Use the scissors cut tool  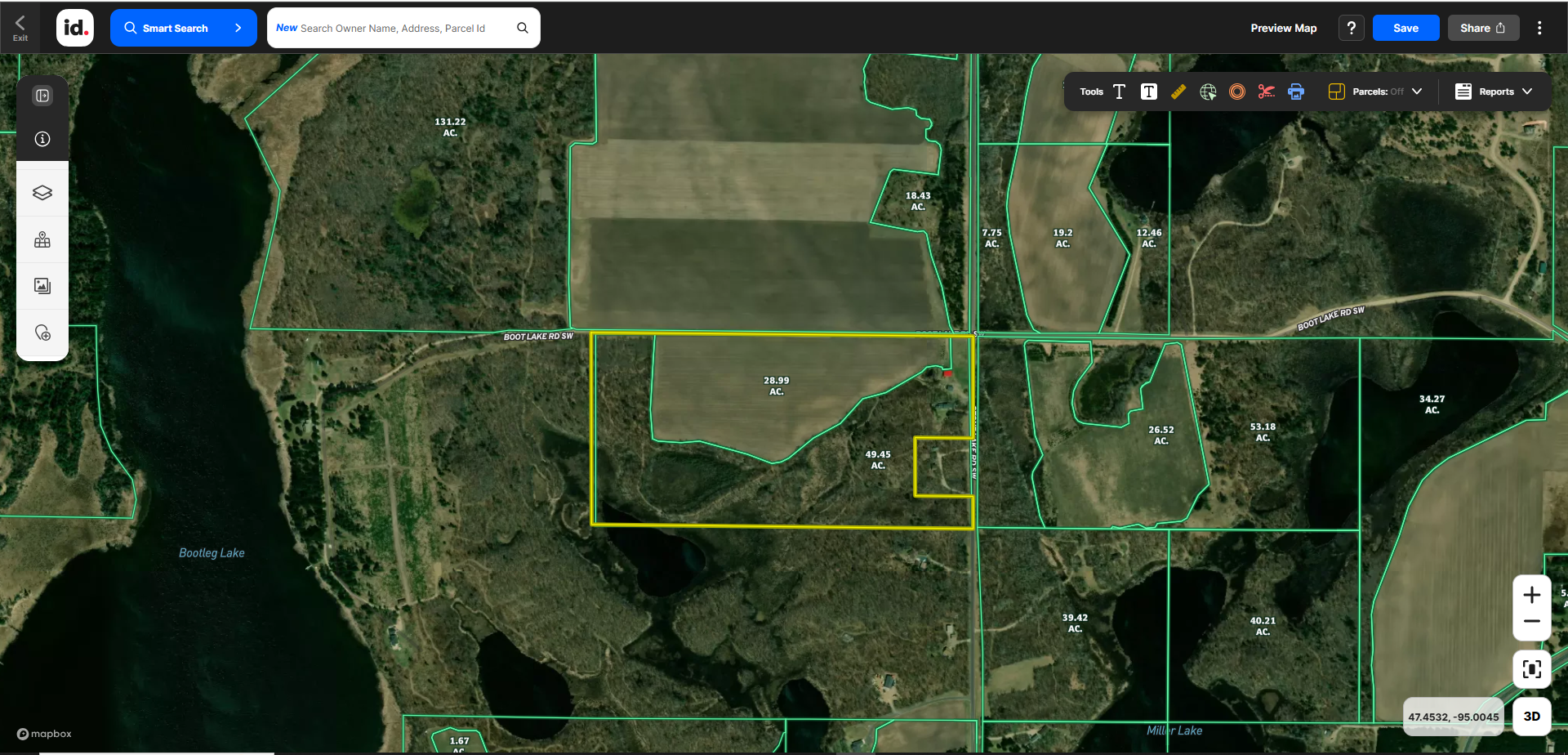coord(1266,91)
